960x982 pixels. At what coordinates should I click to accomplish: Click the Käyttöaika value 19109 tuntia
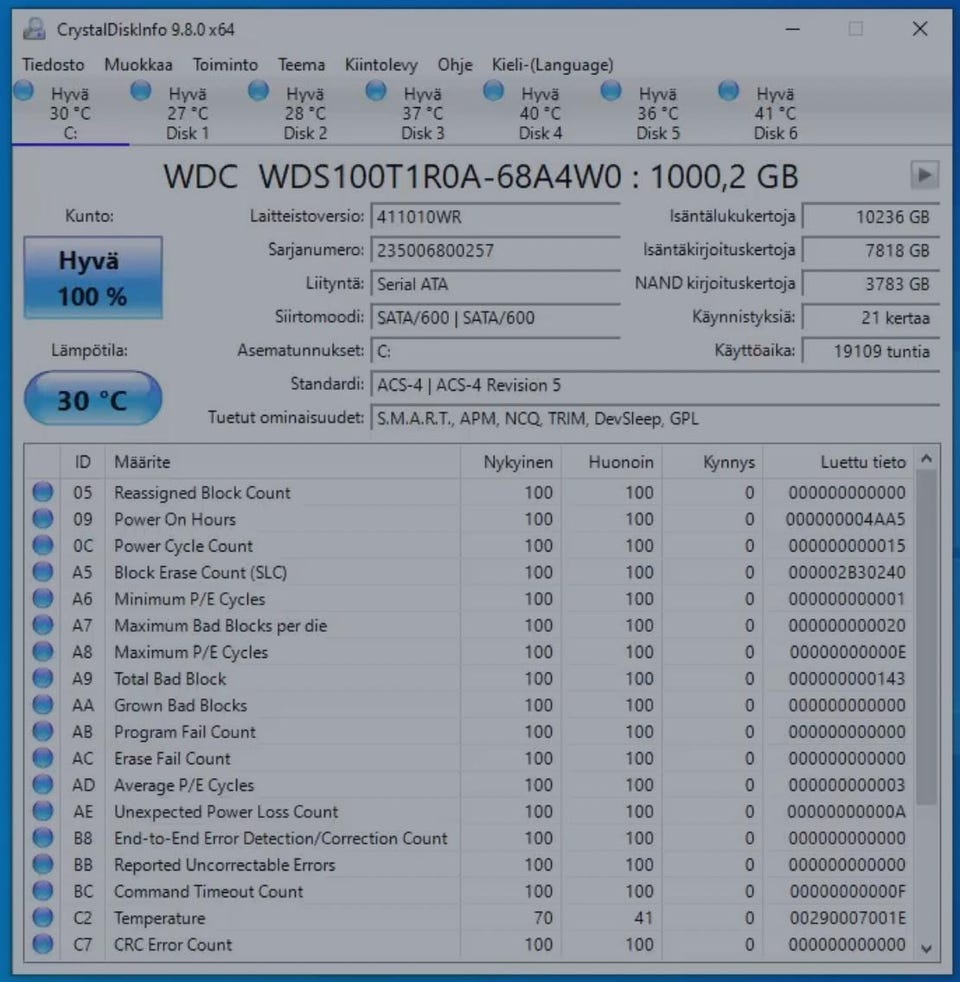click(870, 351)
